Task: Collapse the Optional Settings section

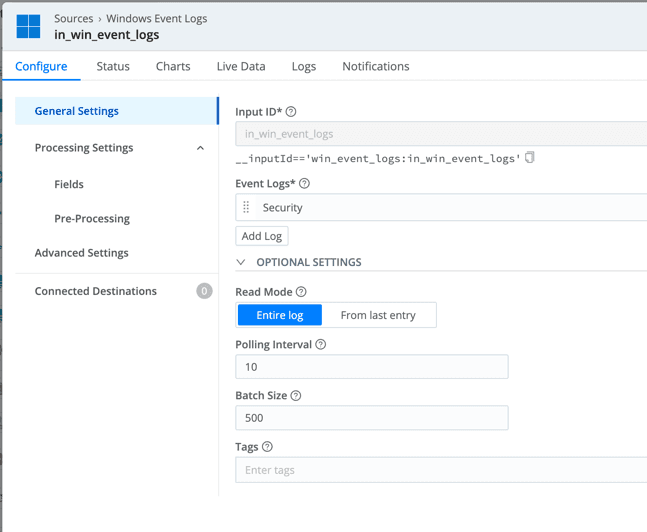Action: pyautogui.click(x=241, y=262)
